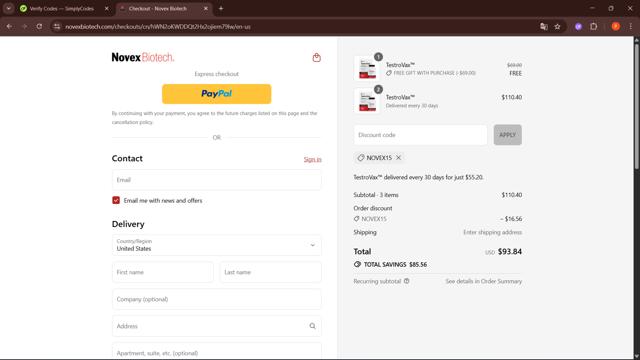Click the Address input field
640x360 pixels.
click(216, 326)
